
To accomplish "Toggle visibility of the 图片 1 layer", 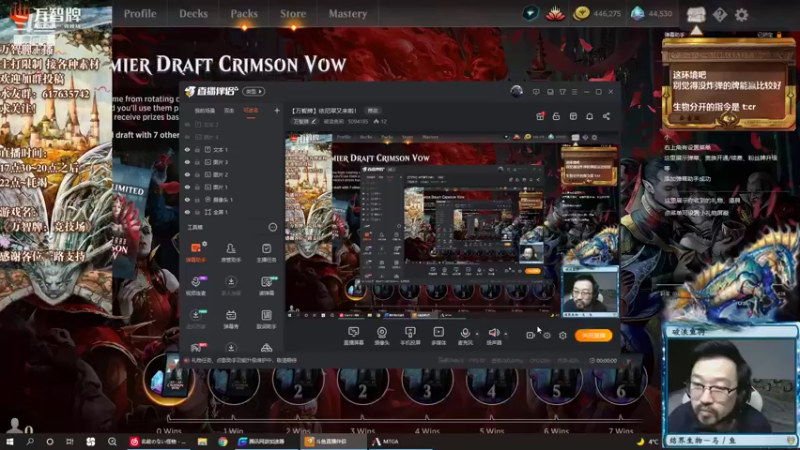I will (x=187, y=187).
